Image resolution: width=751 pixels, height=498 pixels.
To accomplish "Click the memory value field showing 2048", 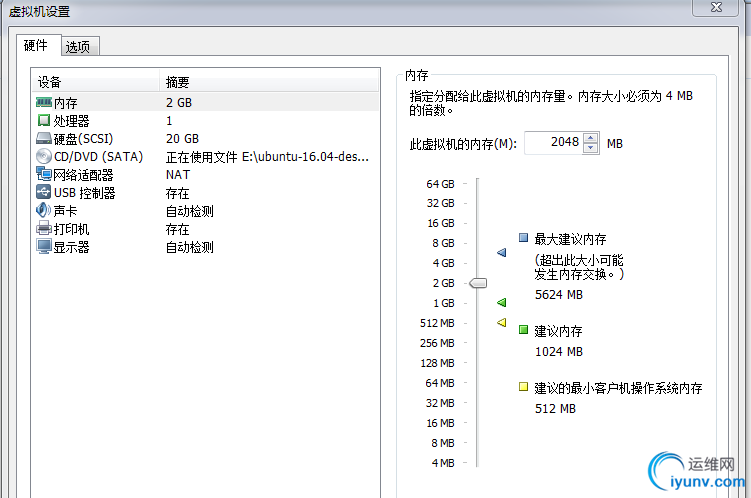I will (x=554, y=143).
